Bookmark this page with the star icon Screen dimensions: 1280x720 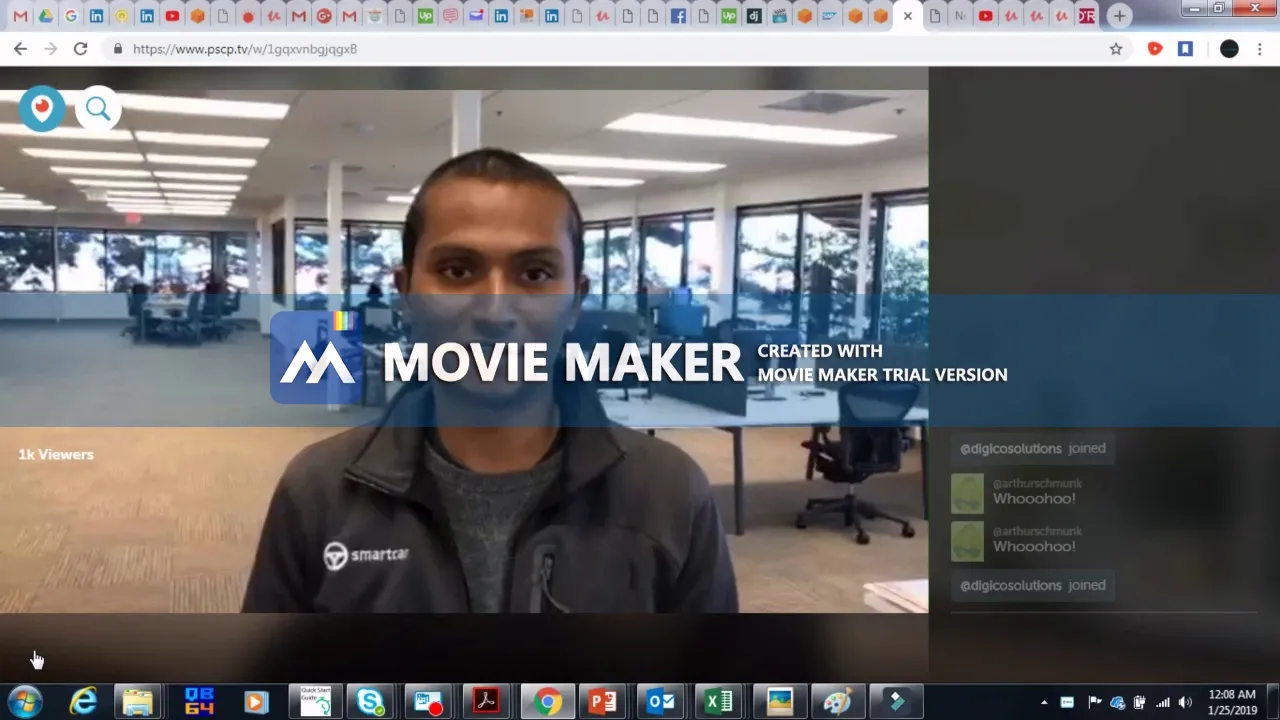coord(1116,48)
